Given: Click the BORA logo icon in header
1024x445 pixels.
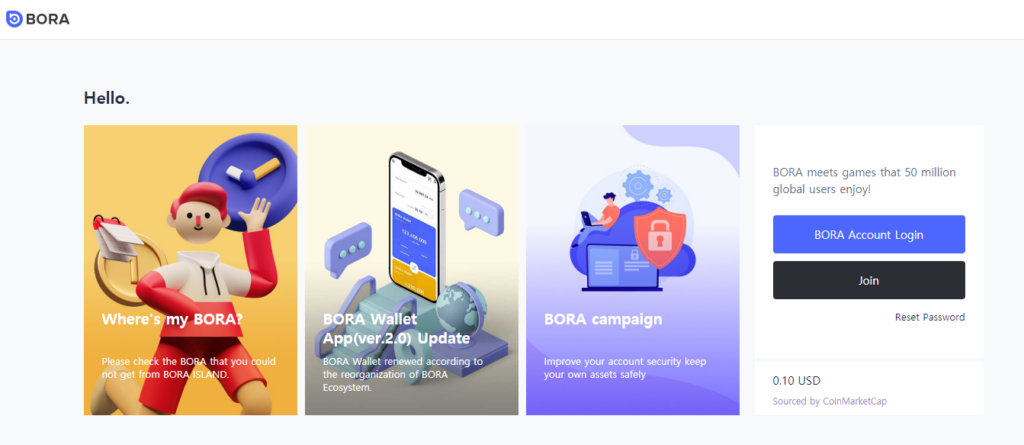Looking at the screenshot, I should (x=14, y=19).
